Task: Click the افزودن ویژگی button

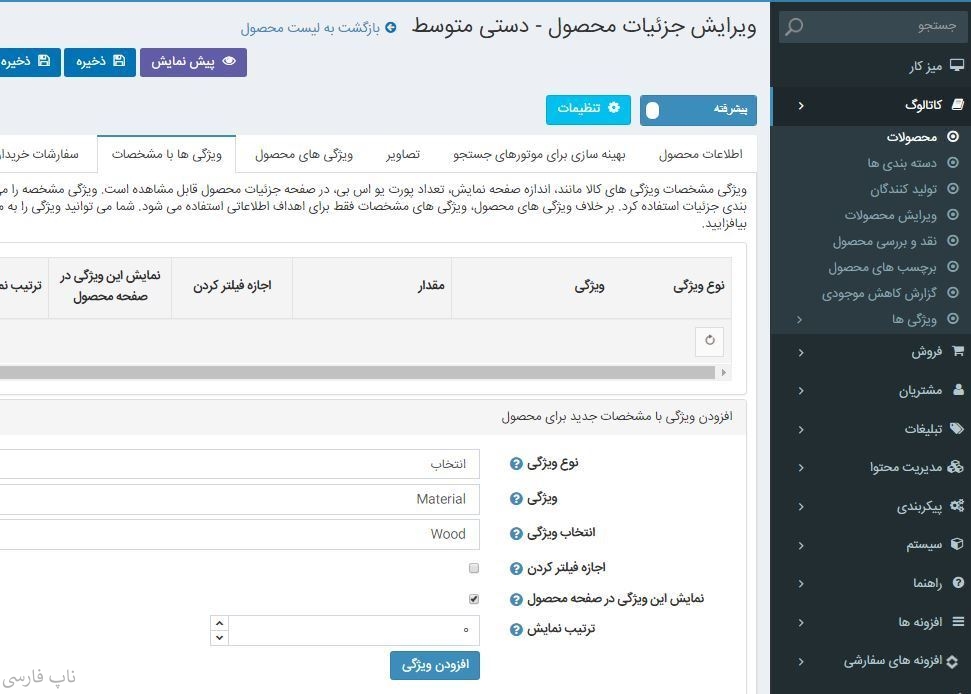Action: [434, 665]
